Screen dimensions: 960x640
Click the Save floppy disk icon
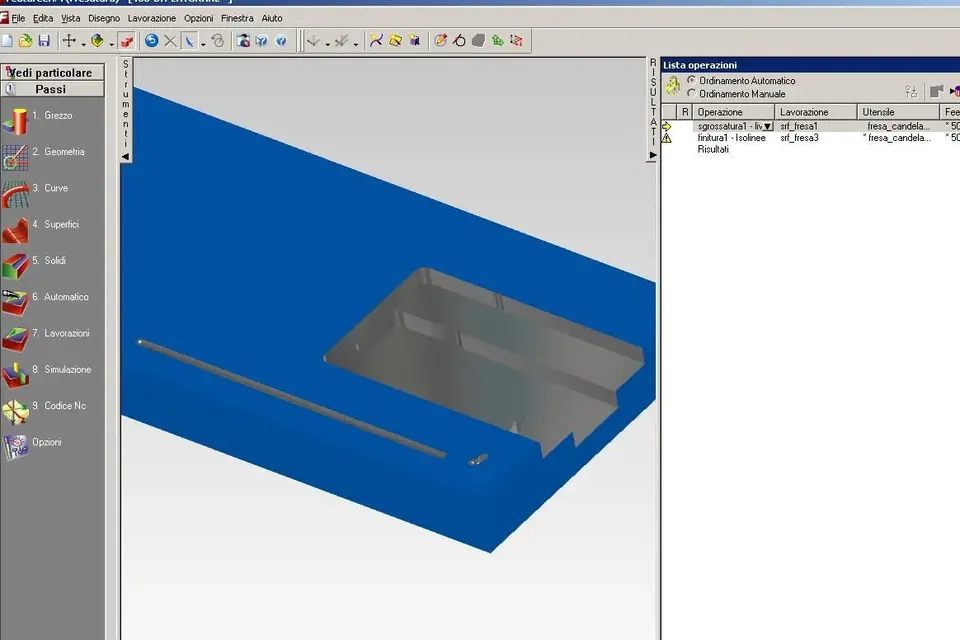click(x=44, y=41)
